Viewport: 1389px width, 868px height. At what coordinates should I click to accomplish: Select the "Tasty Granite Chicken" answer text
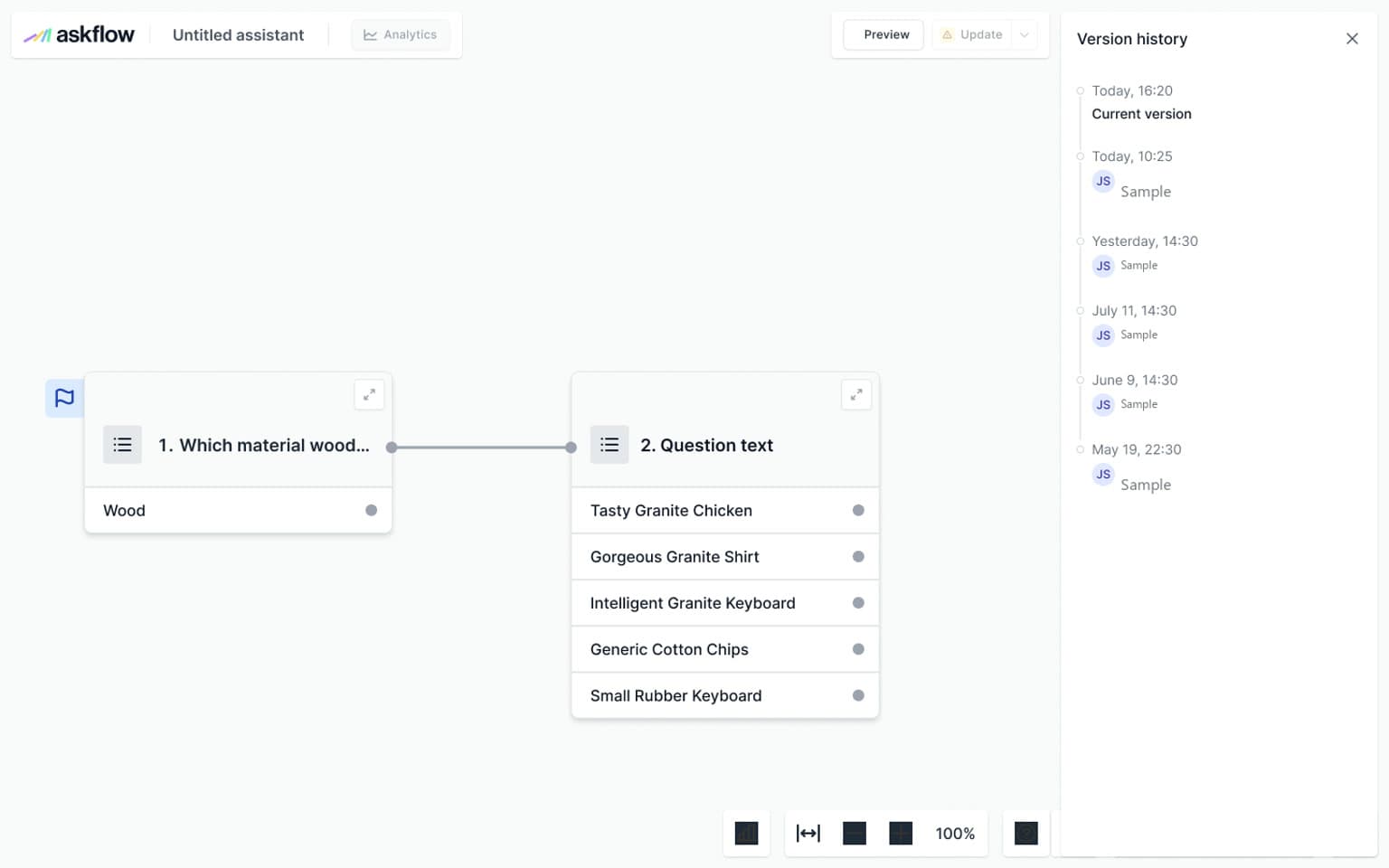[x=671, y=510]
